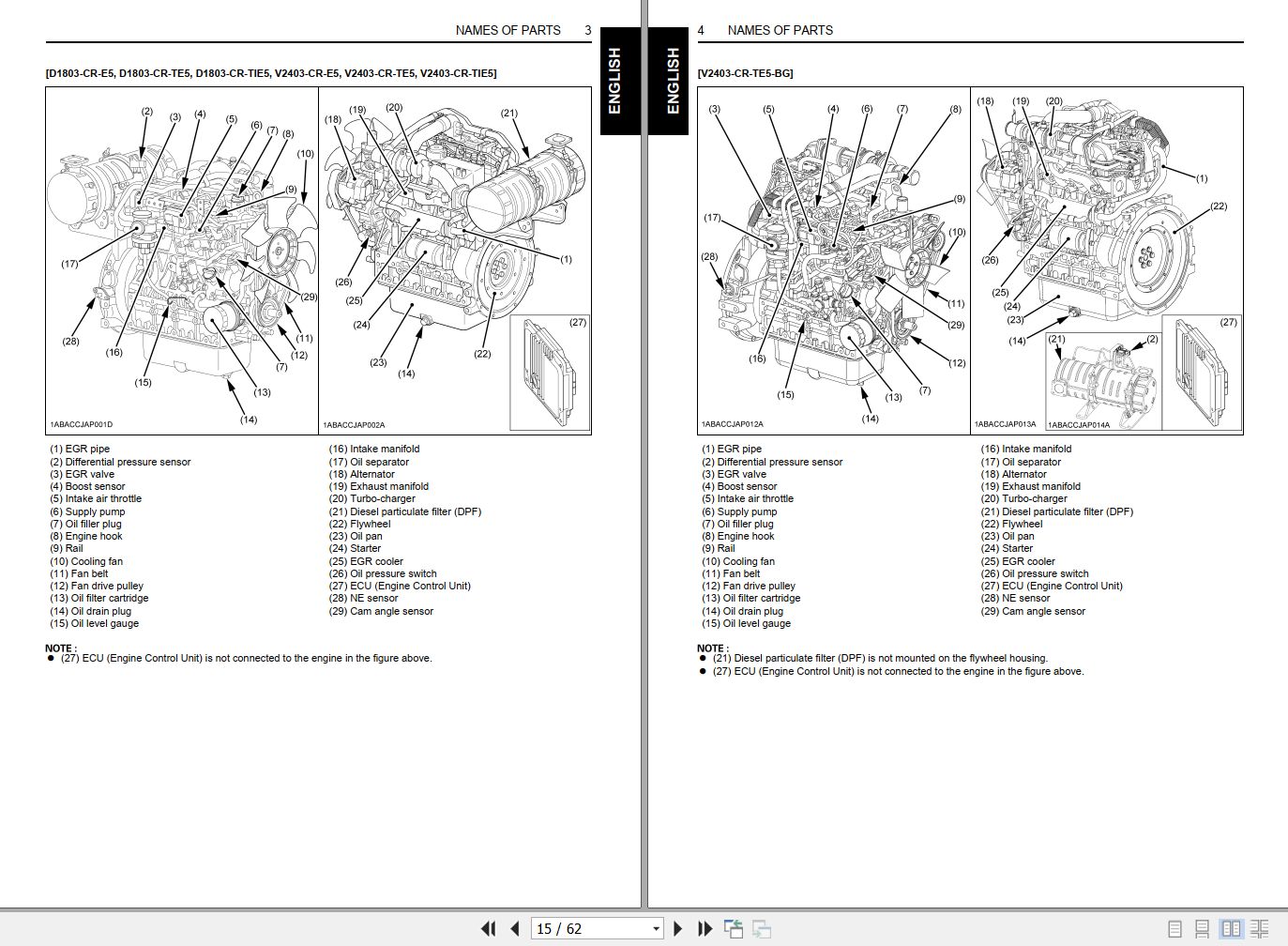Advance to the next page
This screenshot has height=946, width=1288.
(x=677, y=928)
